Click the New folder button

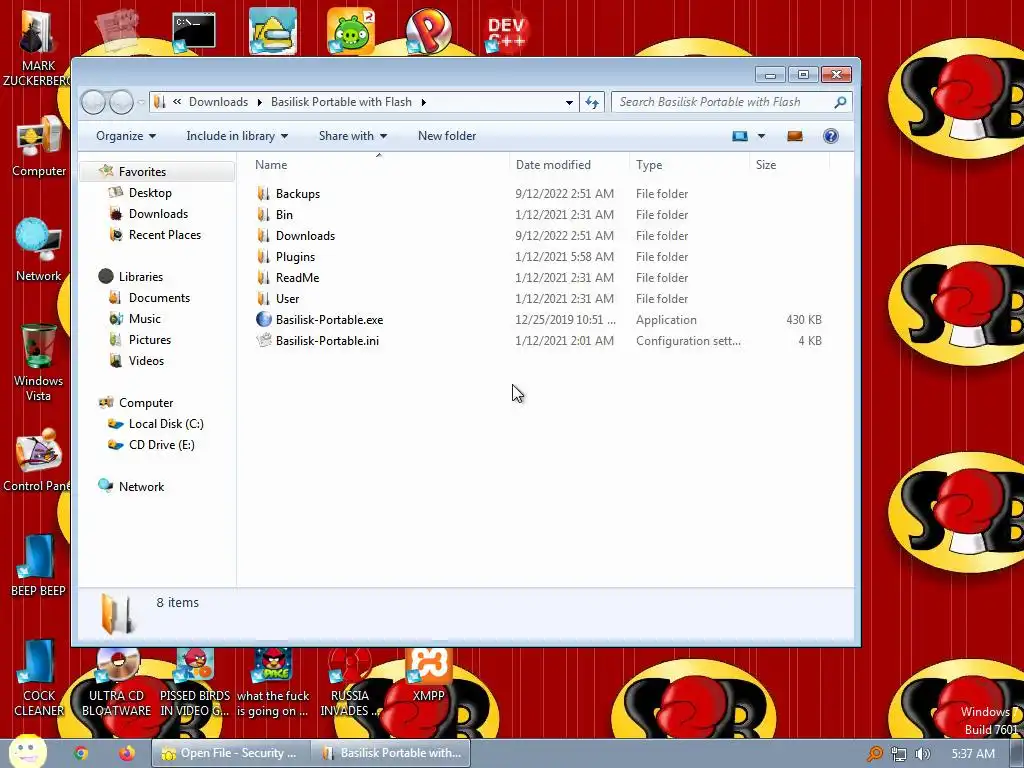447,136
